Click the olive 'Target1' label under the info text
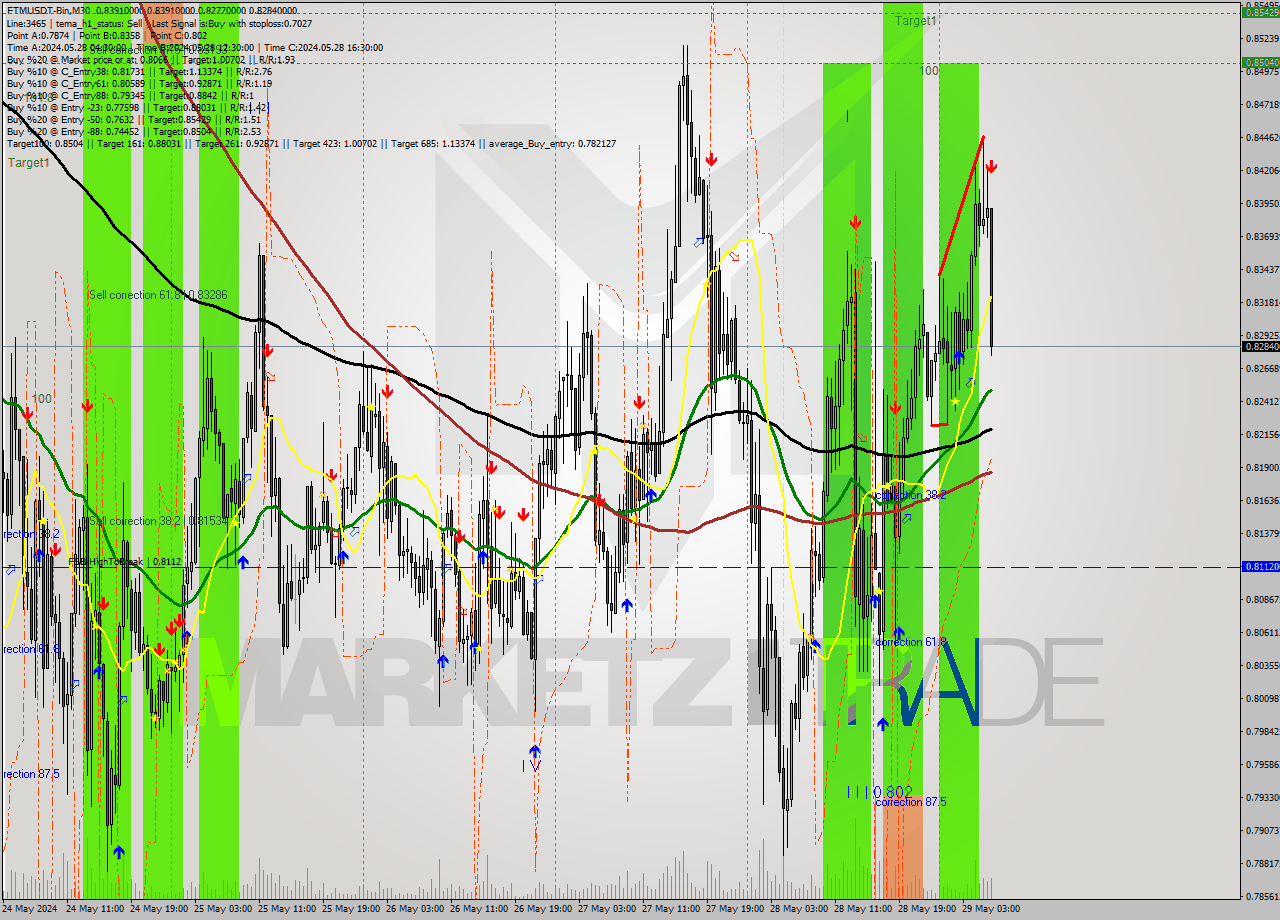Viewport: 1280px width, 920px height. coord(28,163)
